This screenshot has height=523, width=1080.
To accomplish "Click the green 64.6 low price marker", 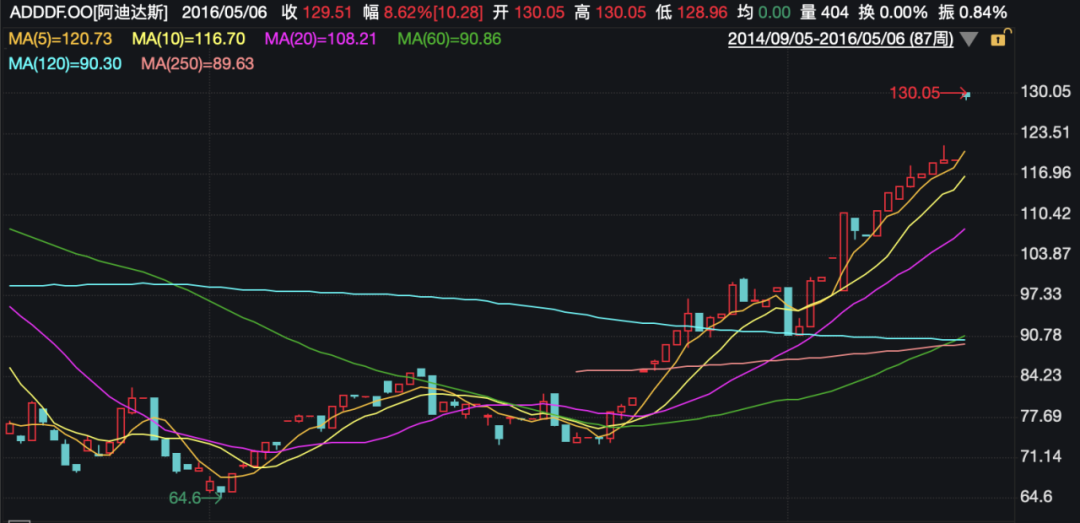I will click(185, 497).
